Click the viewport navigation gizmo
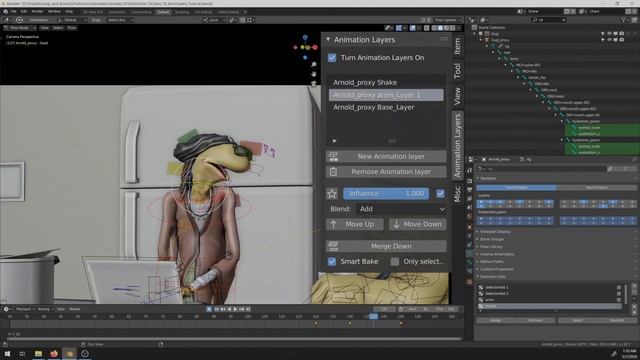 point(305,47)
